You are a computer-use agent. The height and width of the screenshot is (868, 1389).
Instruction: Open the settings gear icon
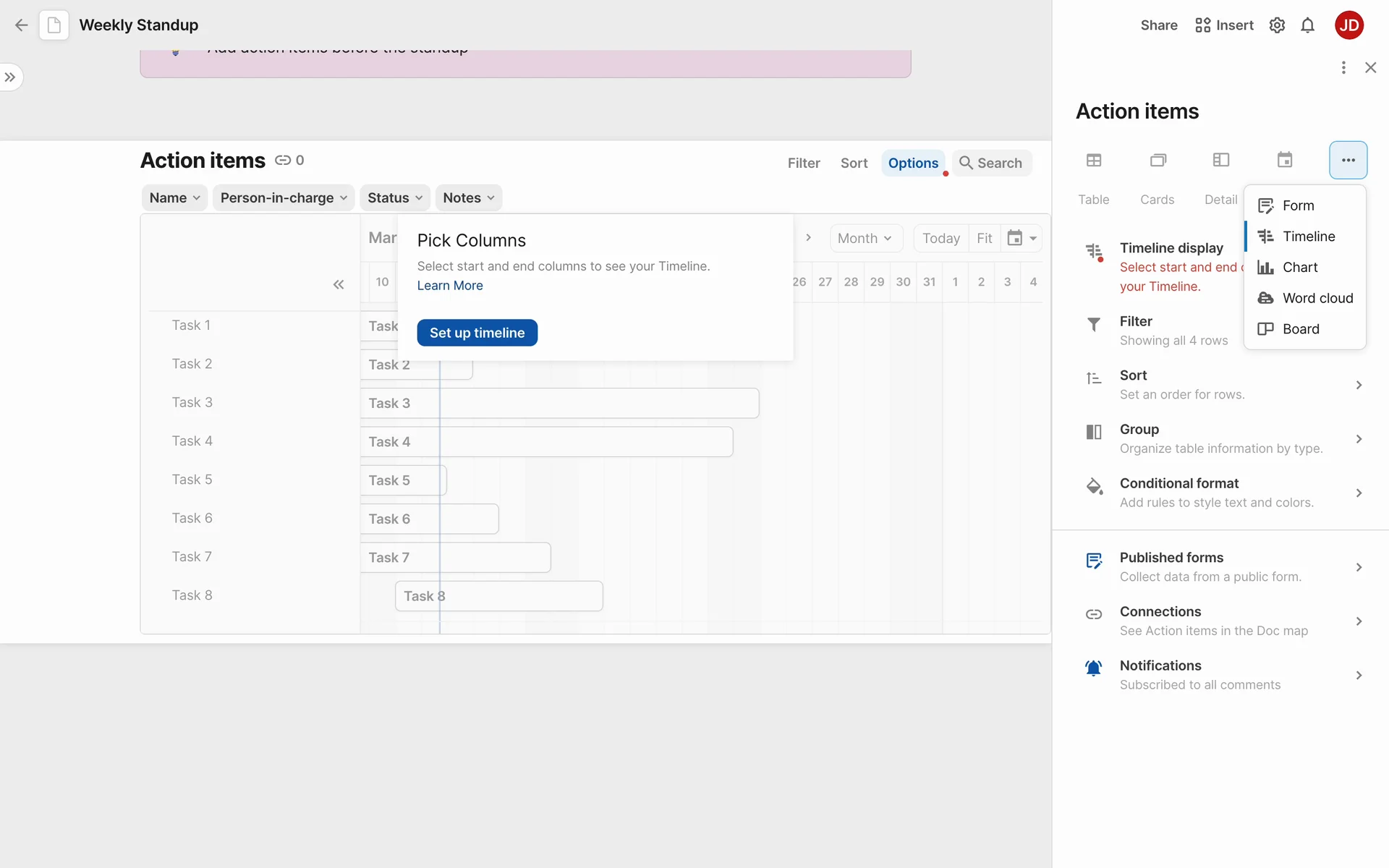[x=1277, y=25]
